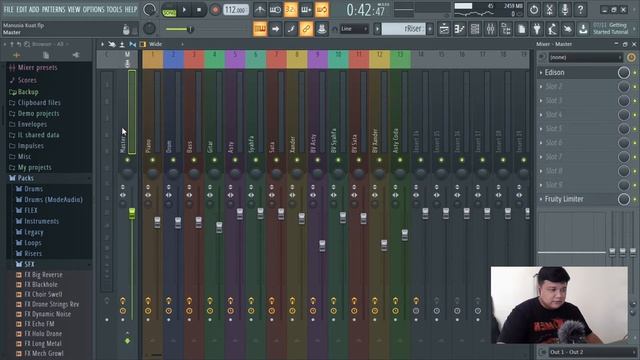Toggle the loop recording icon
The height and width of the screenshot is (360, 640).
[x=322, y=9]
